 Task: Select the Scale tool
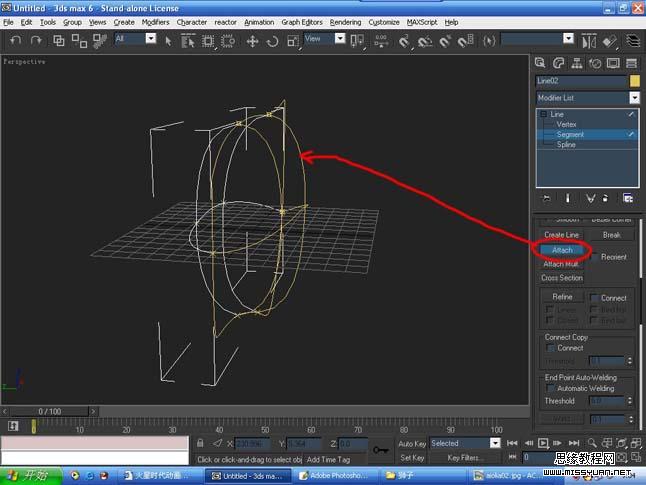click(x=293, y=41)
